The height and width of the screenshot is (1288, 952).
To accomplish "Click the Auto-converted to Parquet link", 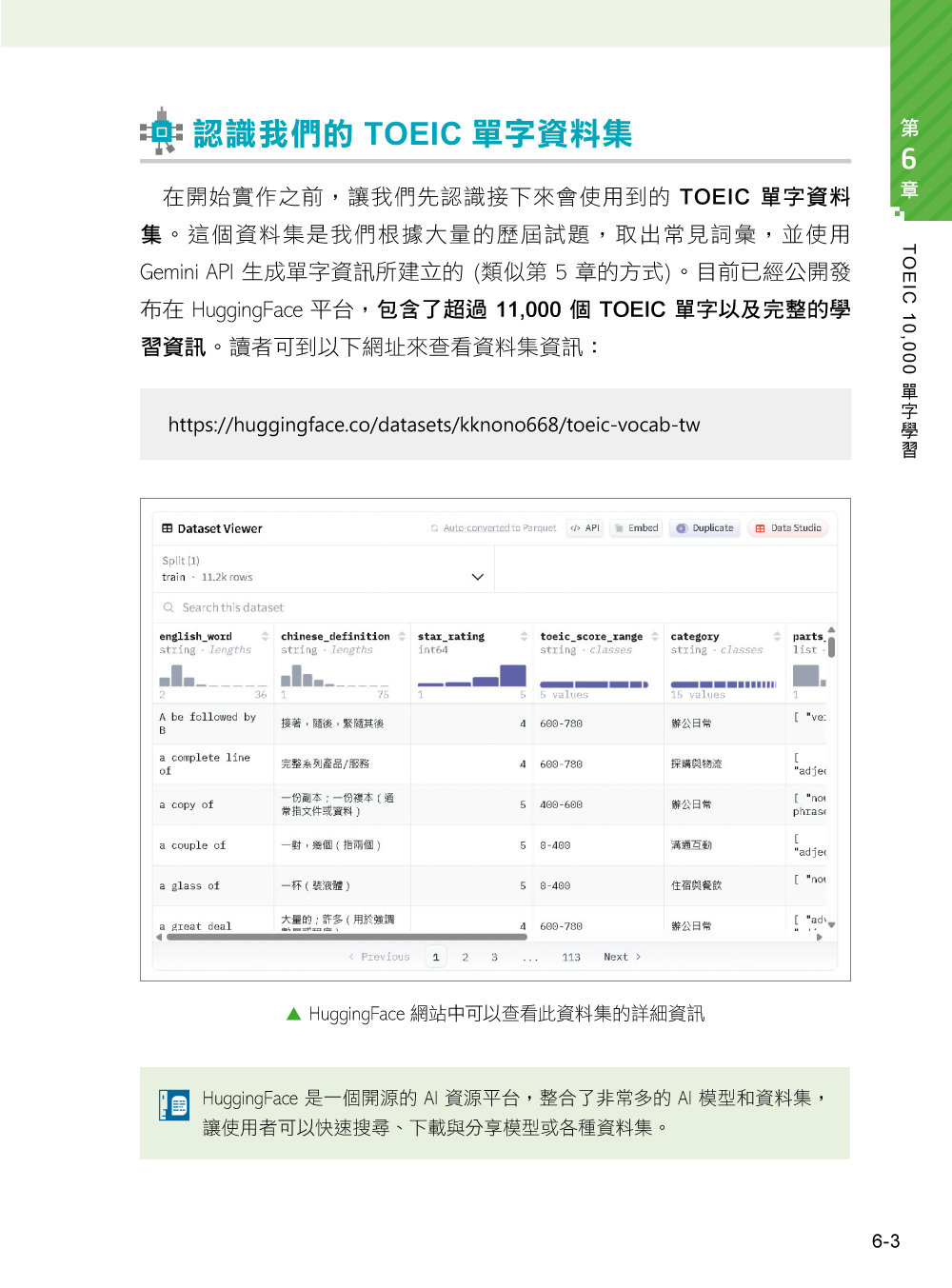I will tap(493, 527).
